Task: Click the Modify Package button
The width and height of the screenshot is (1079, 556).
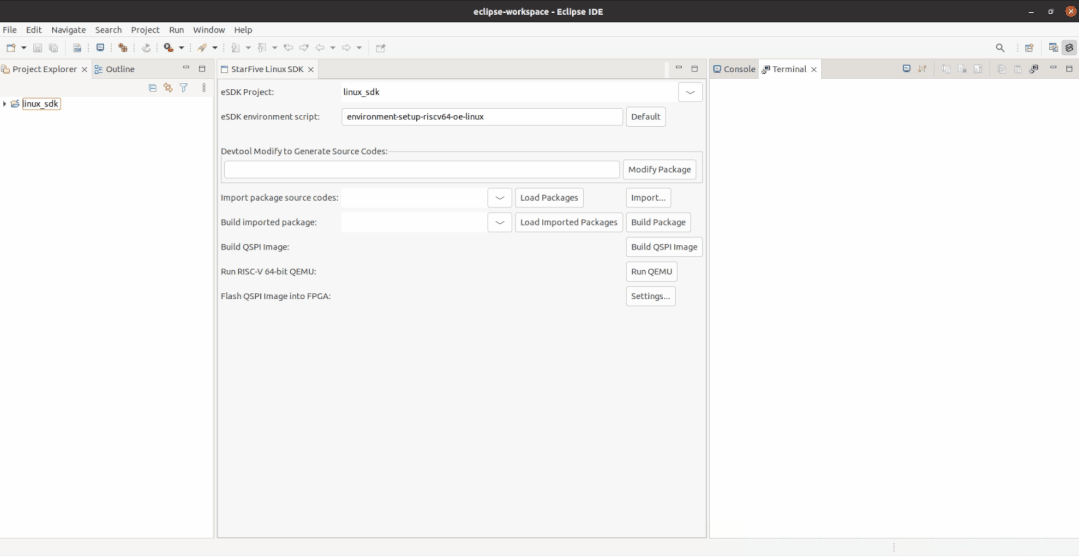Action: 659,169
